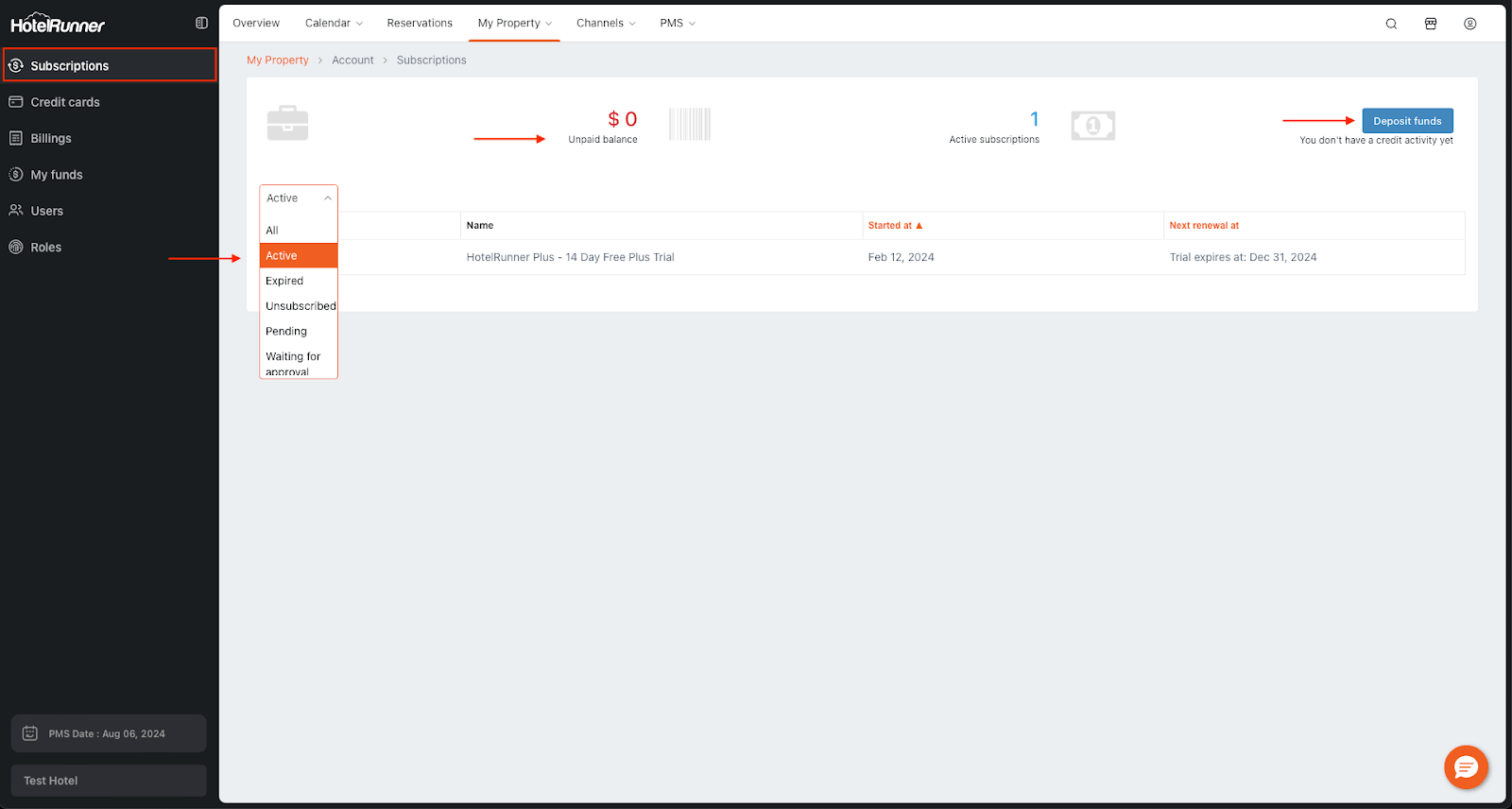The width and height of the screenshot is (1512, 809).
Task: Click the store marketplace icon
Action: click(x=1431, y=24)
